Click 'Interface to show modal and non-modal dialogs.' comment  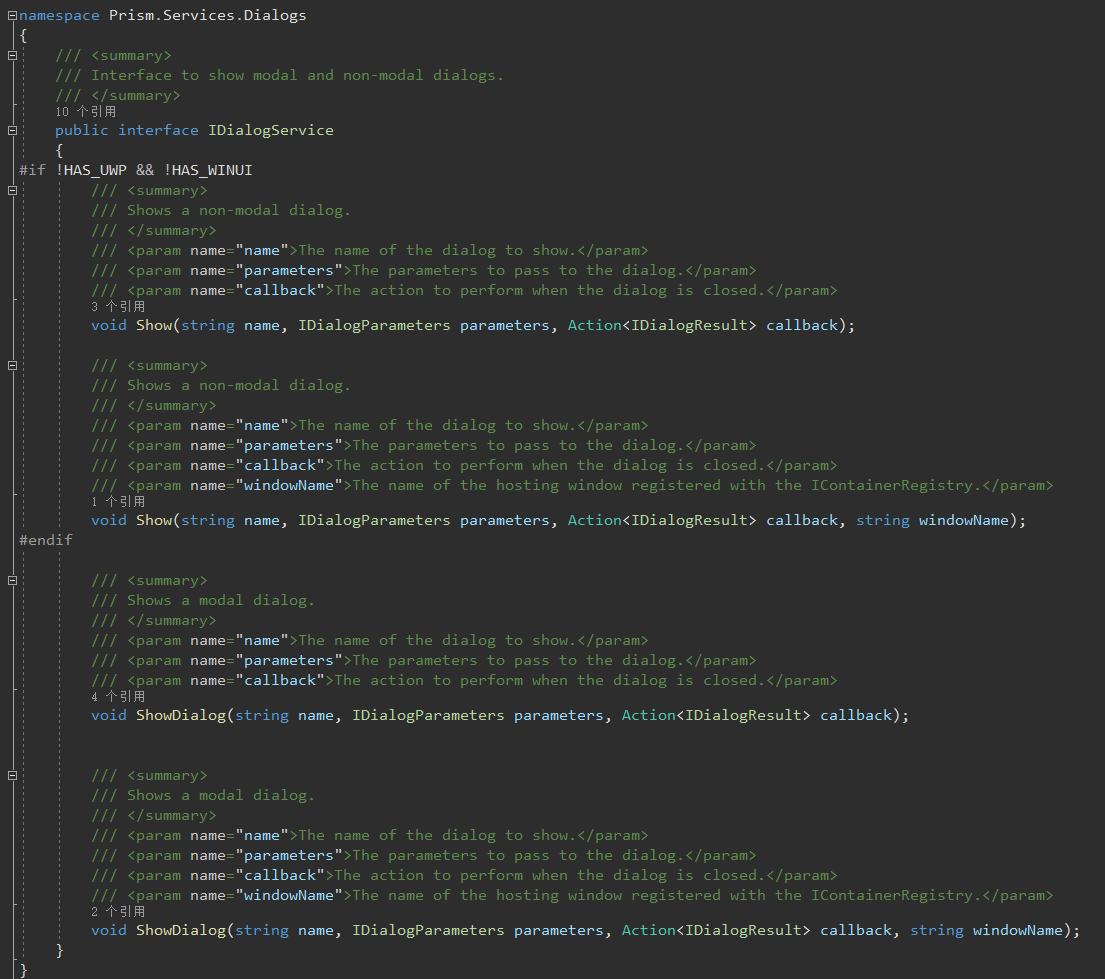click(x=297, y=75)
